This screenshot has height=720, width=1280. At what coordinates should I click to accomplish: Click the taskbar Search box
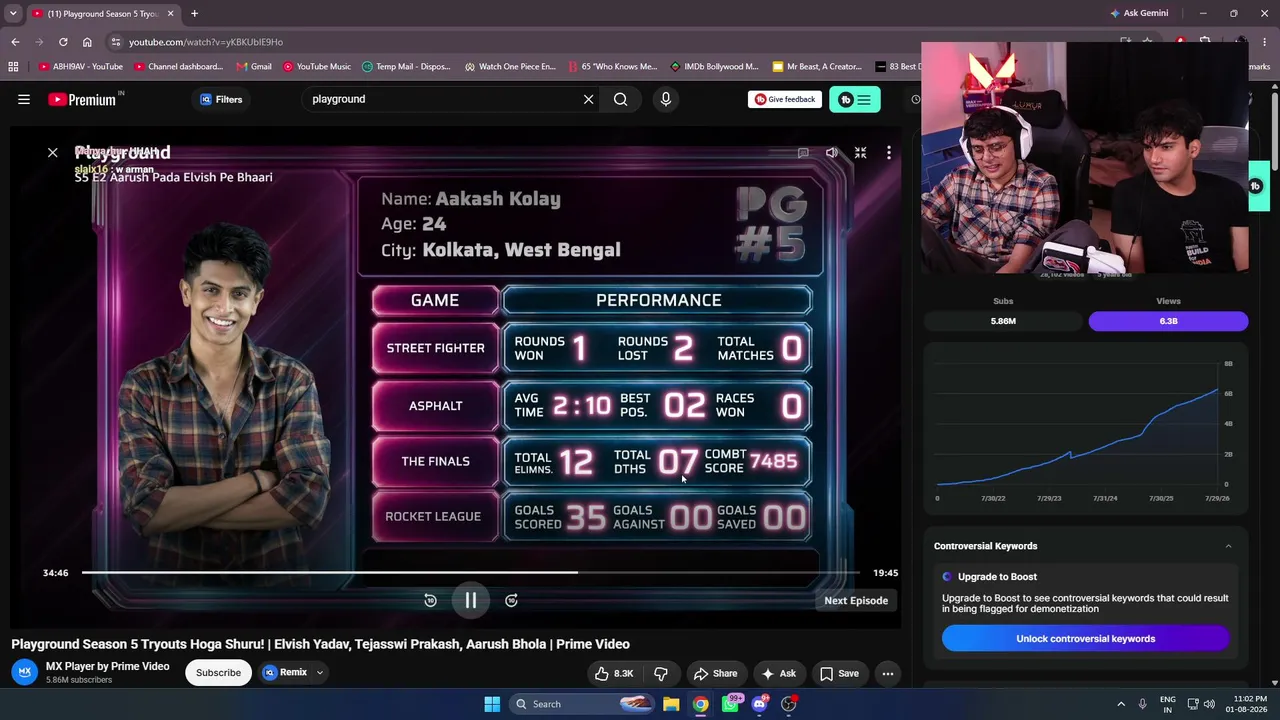coord(584,704)
